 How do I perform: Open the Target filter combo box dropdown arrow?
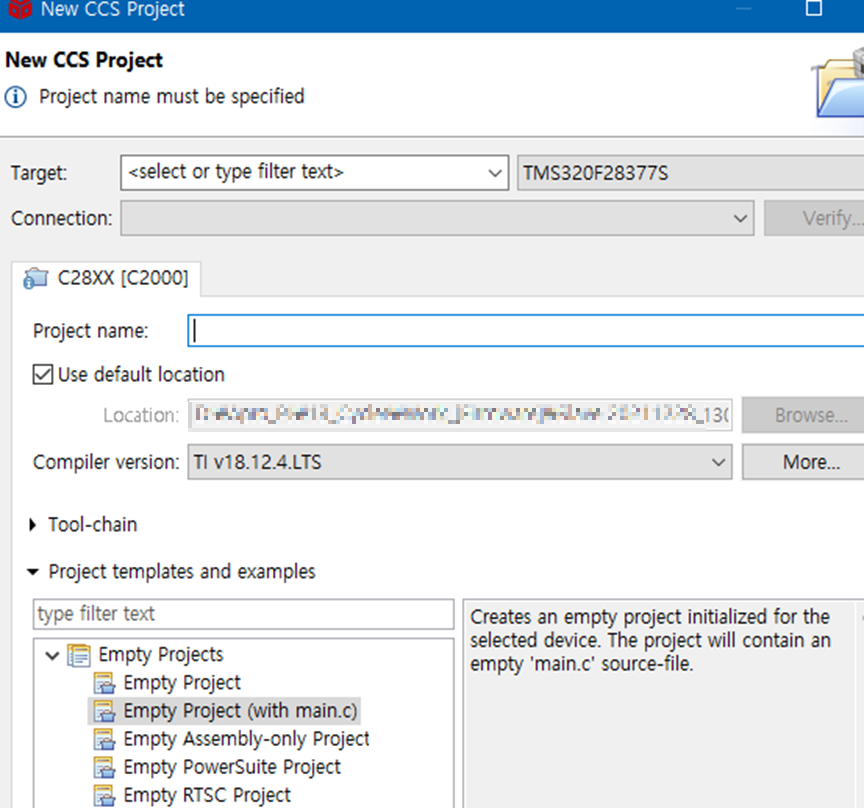pos(495,173)
